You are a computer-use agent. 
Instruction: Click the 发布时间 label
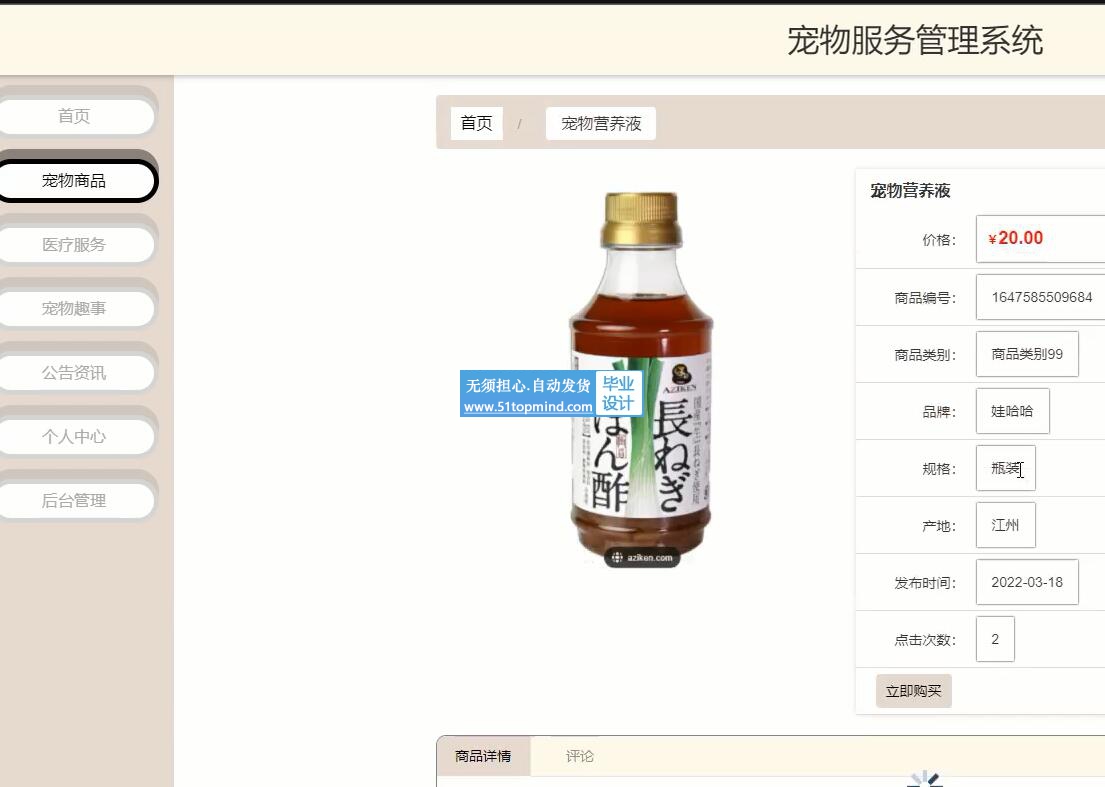925,583
